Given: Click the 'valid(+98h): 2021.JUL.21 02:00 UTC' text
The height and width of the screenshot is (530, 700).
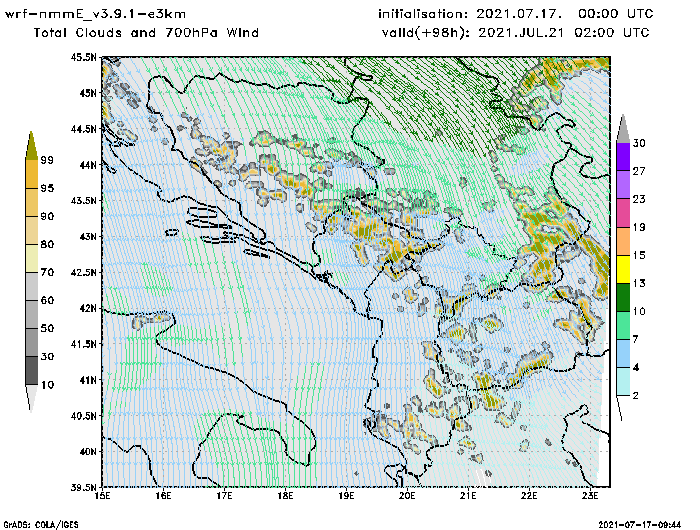Looking at the screenshot, I should pyautogui.click(x=516, y=33).
